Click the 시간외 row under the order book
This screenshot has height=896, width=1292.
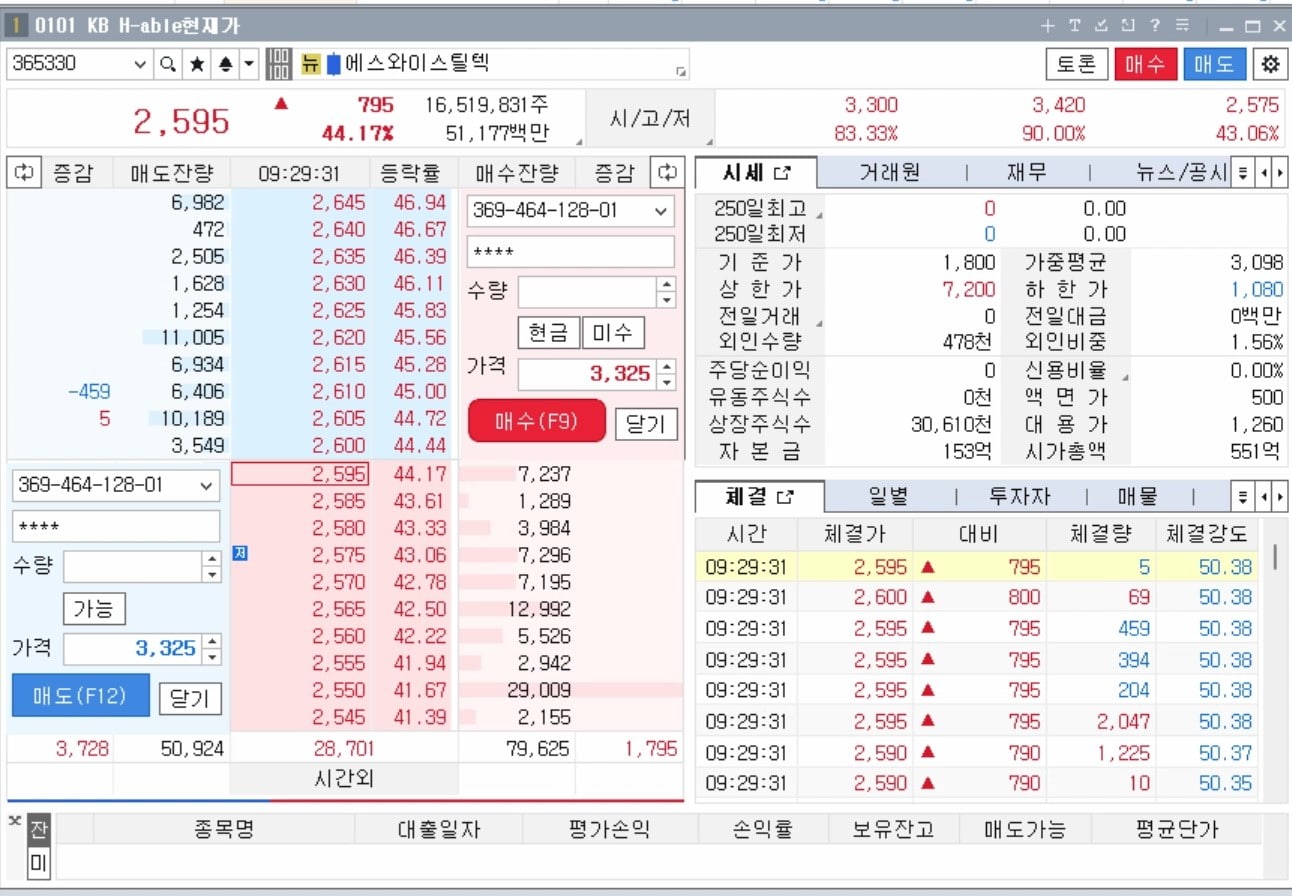point(343,778)
